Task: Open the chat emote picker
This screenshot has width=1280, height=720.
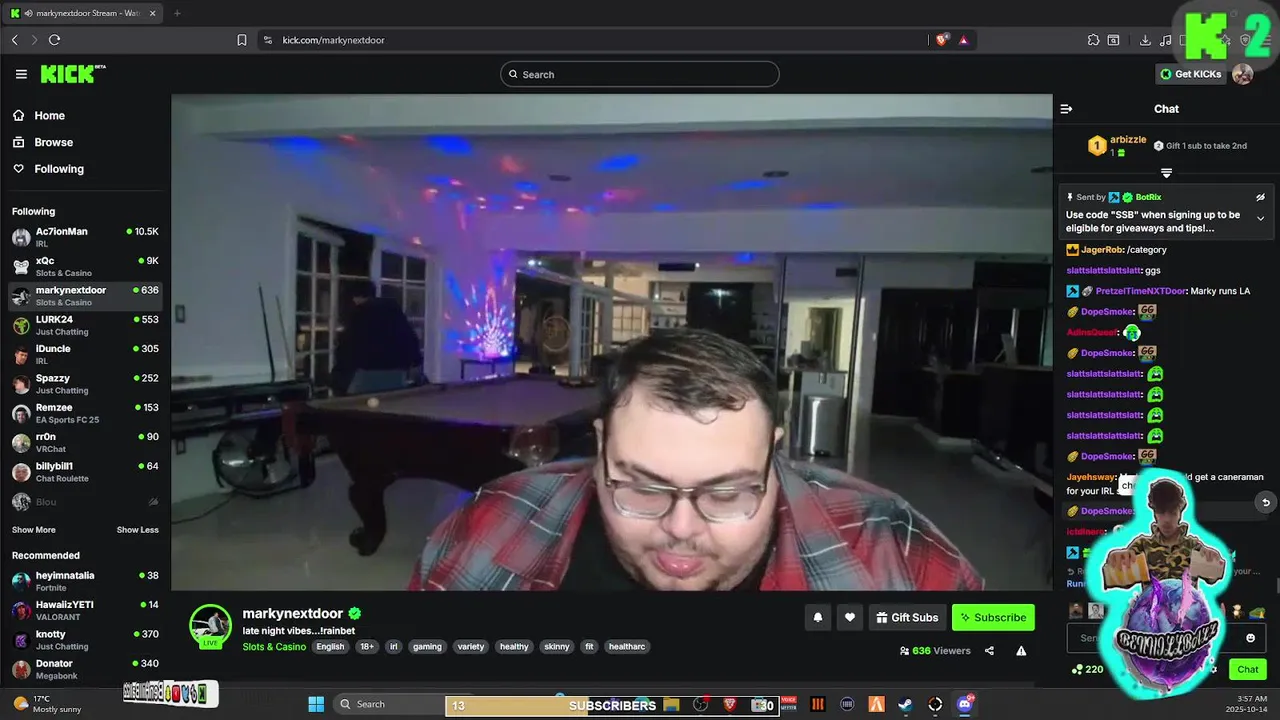Action: (1250, 638)
